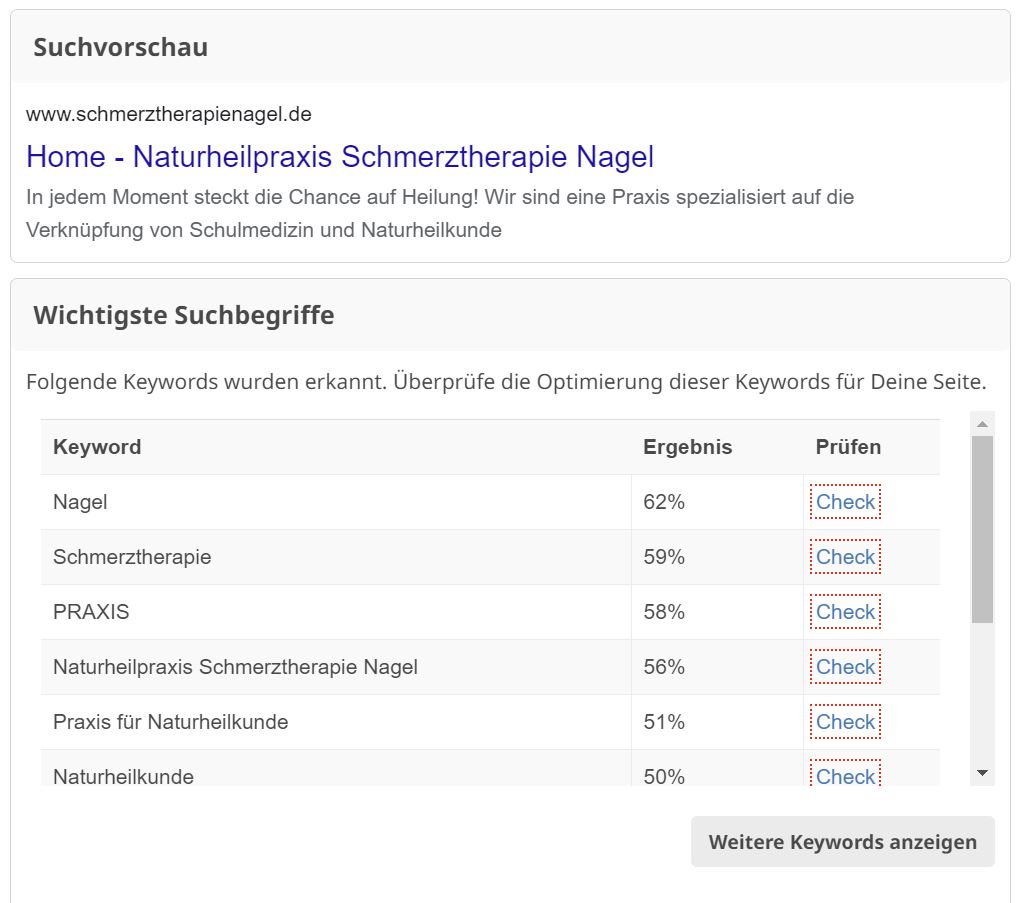Click the 'PRAXIS' keyword cell
Viewport: 1033px width, 903px height.
pyautogui.click(x=336, y=612)
